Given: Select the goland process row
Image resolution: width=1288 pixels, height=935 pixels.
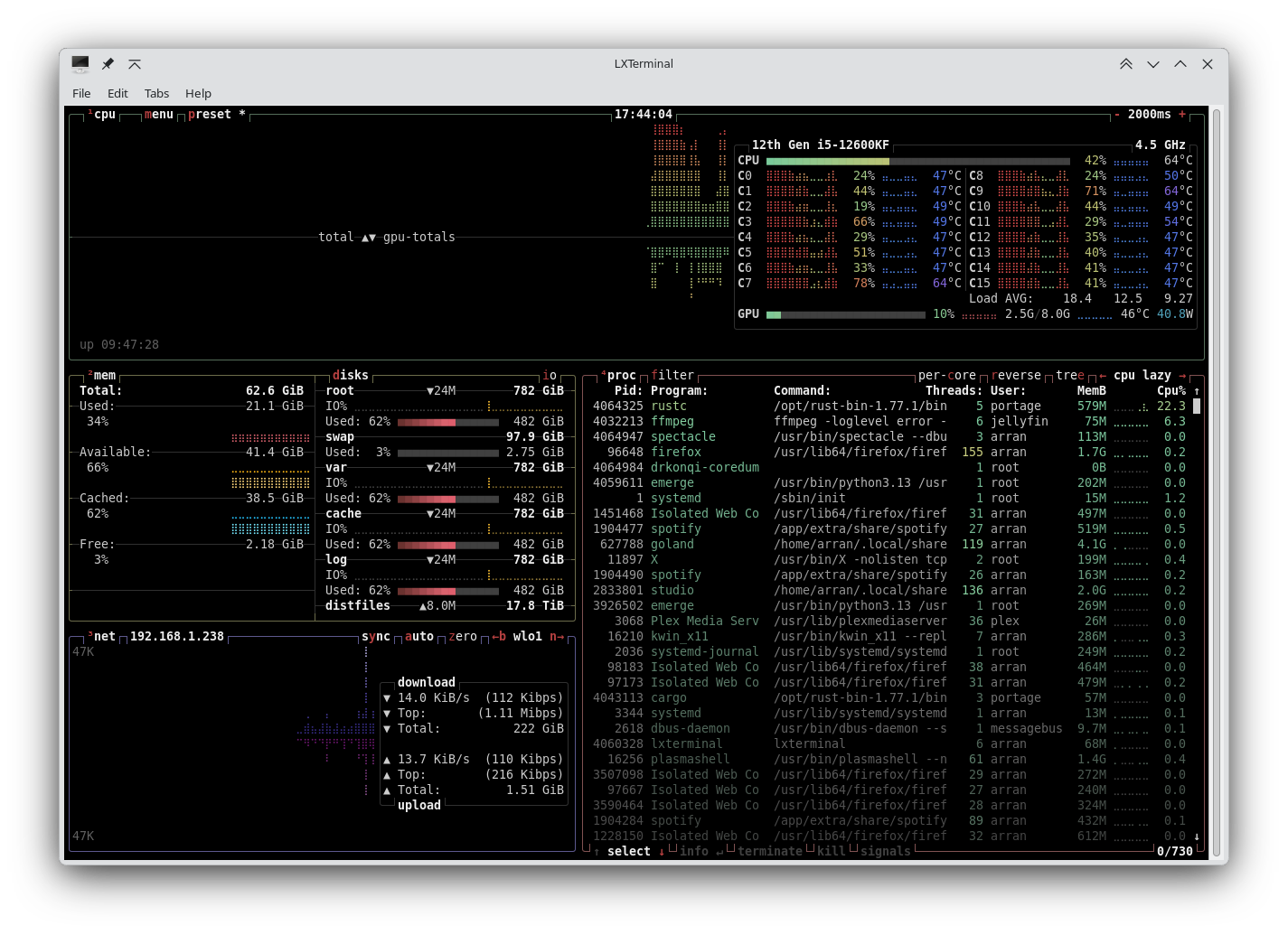Looking at the screenshot, I should click(x=889, y=545).
